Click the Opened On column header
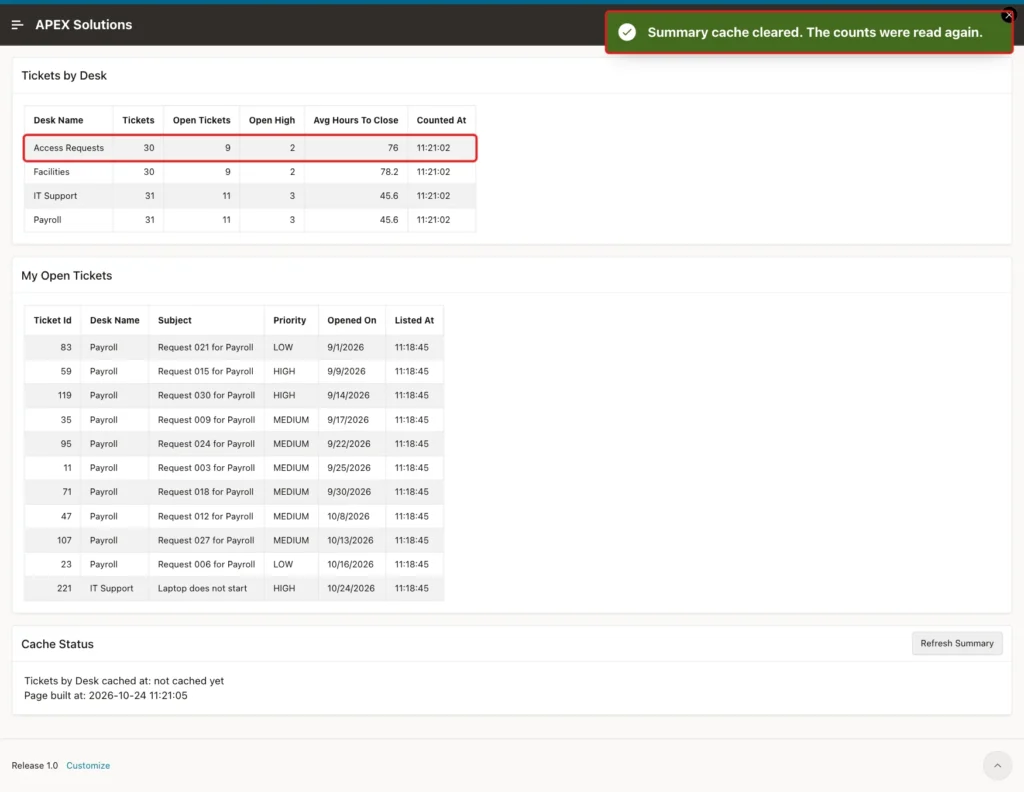 tap(352, 320)
